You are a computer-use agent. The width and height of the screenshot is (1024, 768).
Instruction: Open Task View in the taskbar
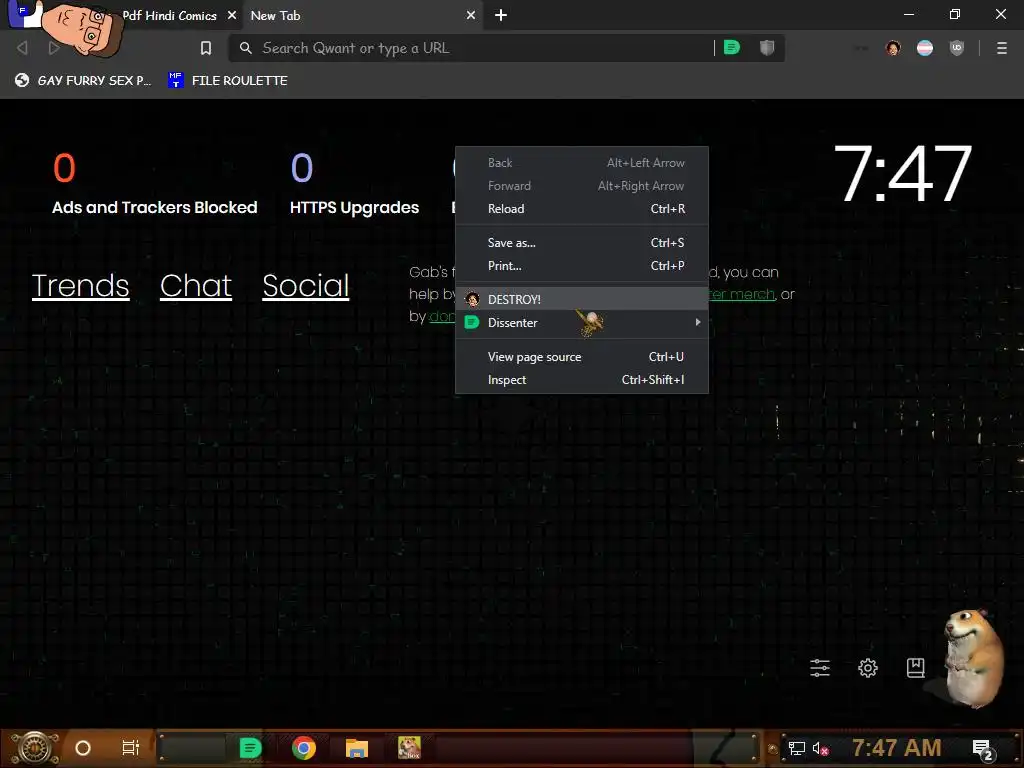tap(131, 748)
